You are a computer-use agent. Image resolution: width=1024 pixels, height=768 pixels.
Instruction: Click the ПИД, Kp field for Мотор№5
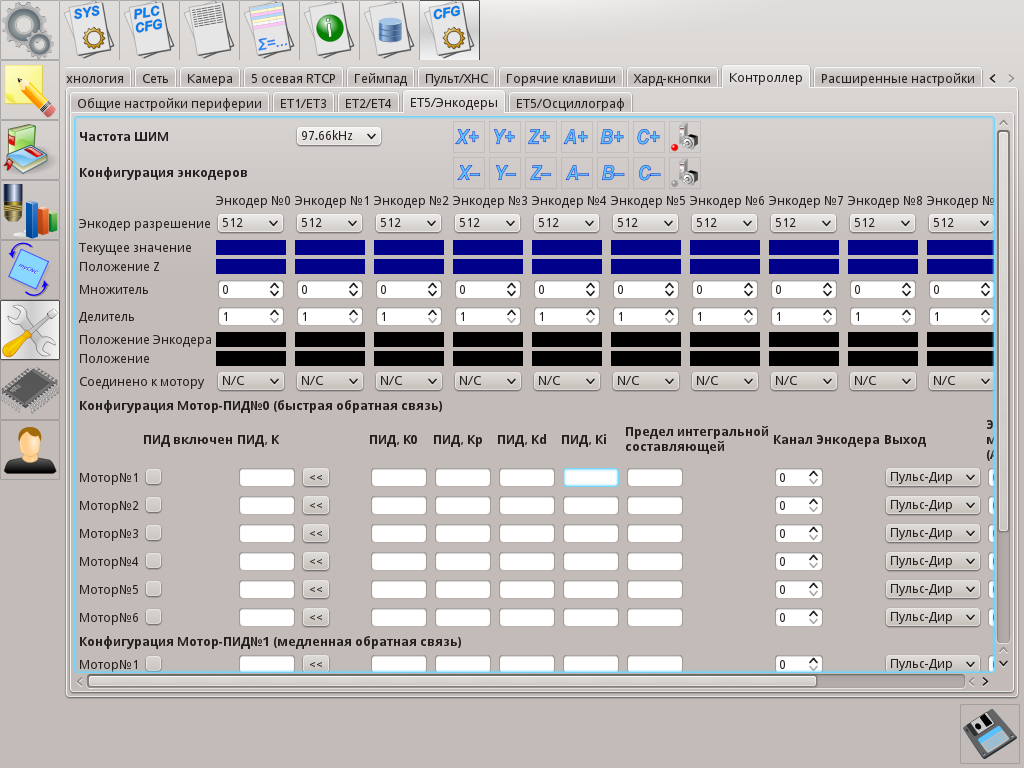[x=462, y=590]
